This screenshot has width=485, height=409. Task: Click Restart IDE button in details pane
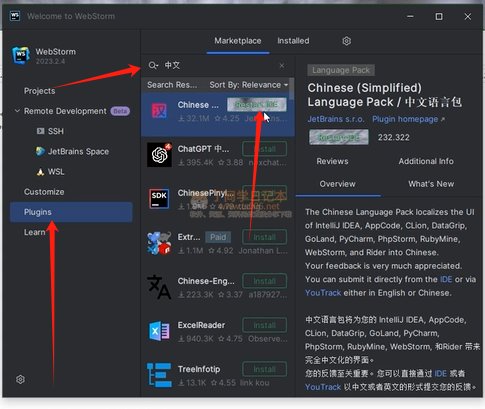339,137
